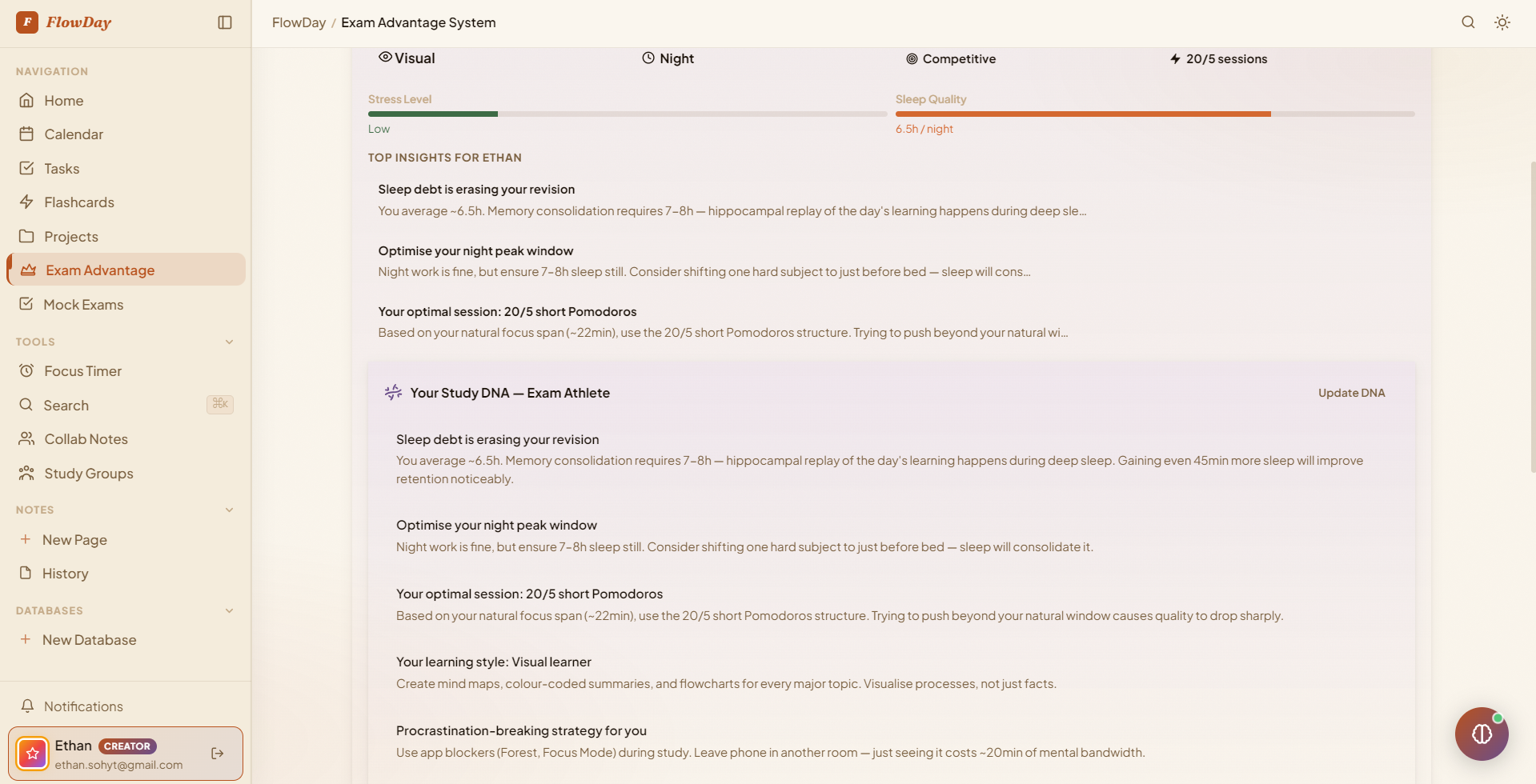Open the Calendar menu item
This screenshot has height=784, width=1536.
[74, 134]
